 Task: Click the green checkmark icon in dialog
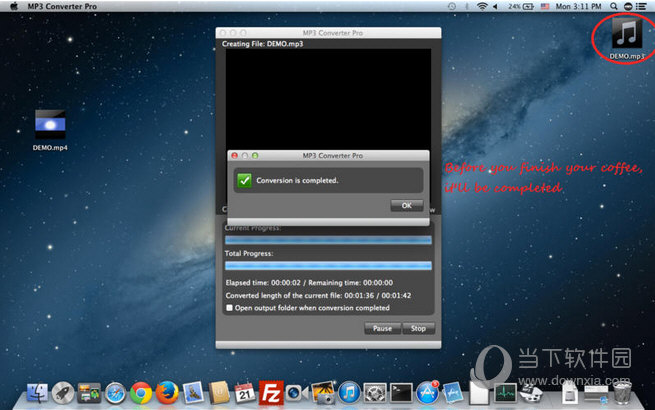[244, 180]
